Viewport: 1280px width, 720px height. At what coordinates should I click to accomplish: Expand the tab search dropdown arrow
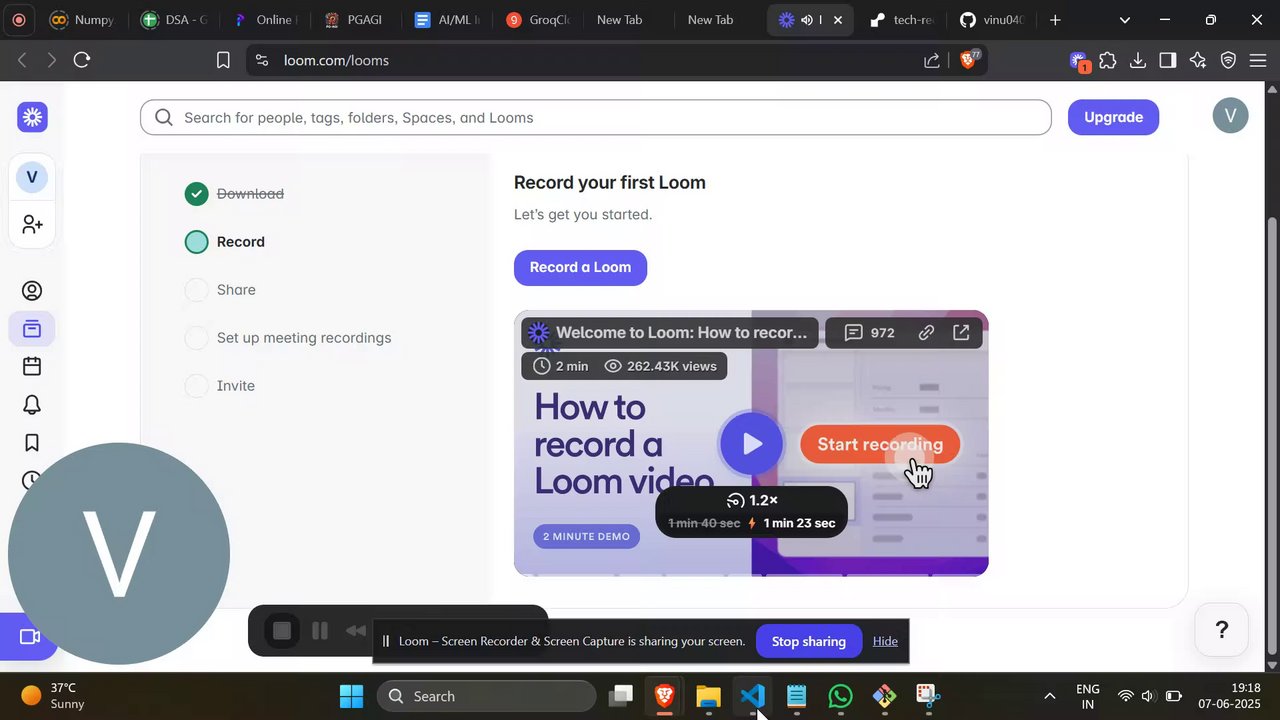1125,20
